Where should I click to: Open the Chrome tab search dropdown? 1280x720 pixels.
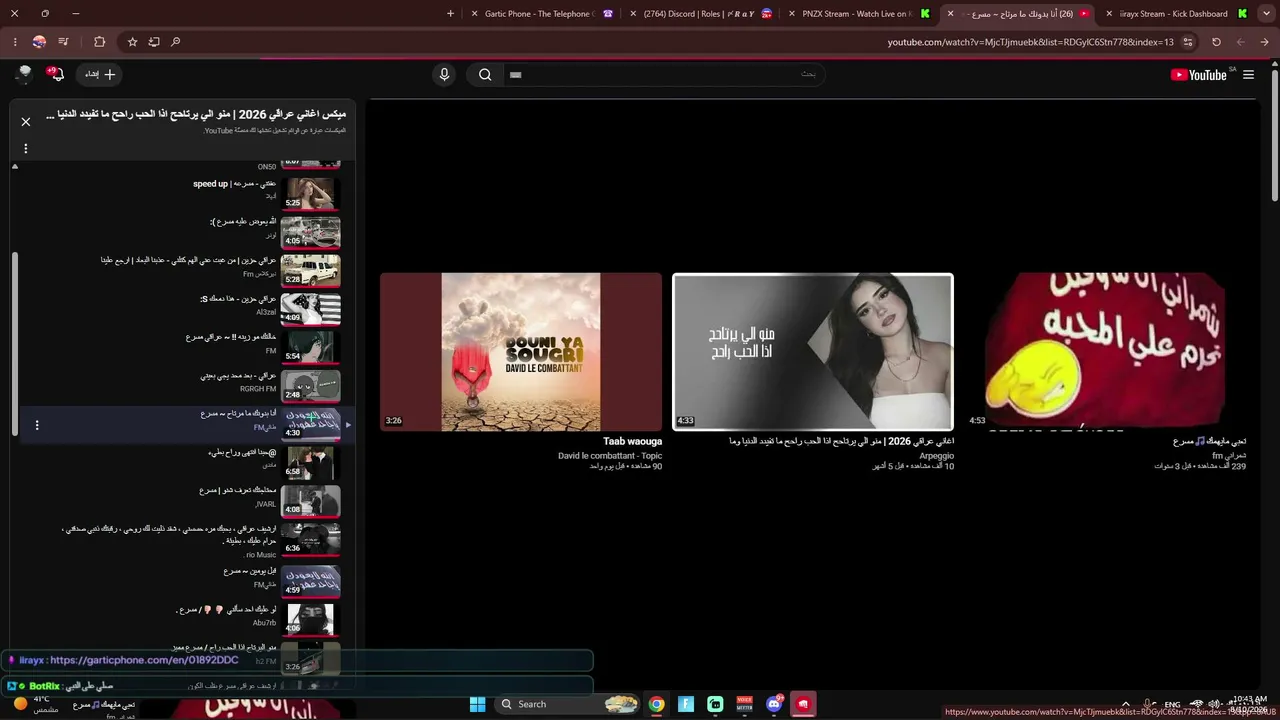point(1266,13)
